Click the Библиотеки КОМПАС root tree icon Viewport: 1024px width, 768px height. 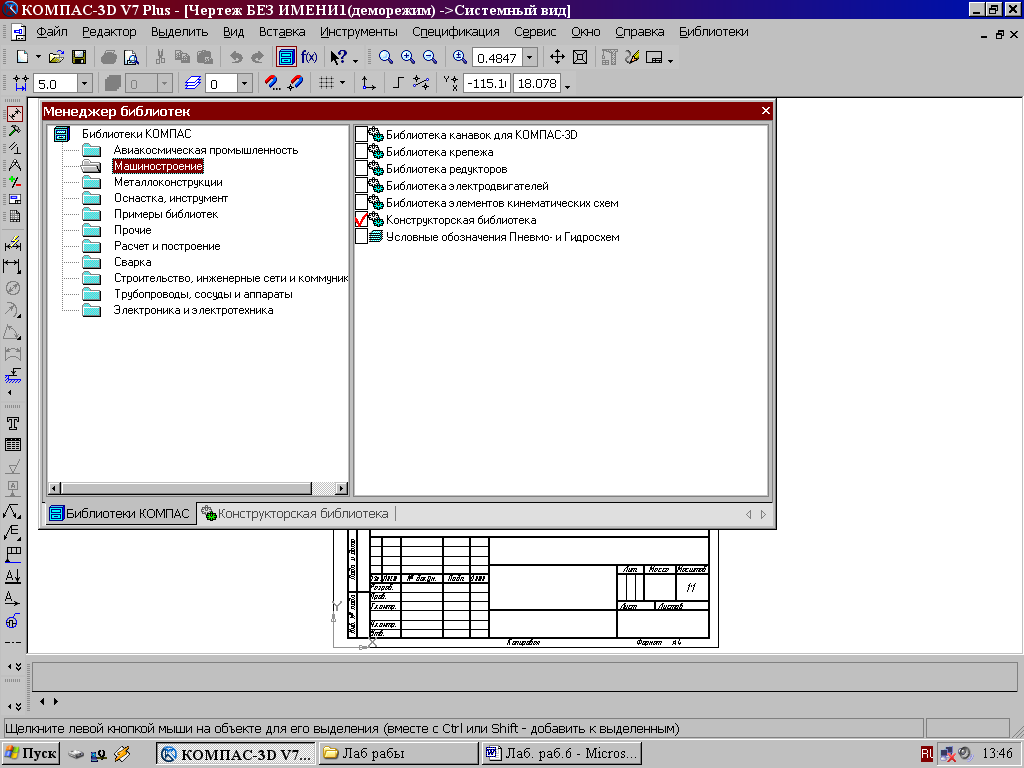pyautogui.click(x=61, y=134)
